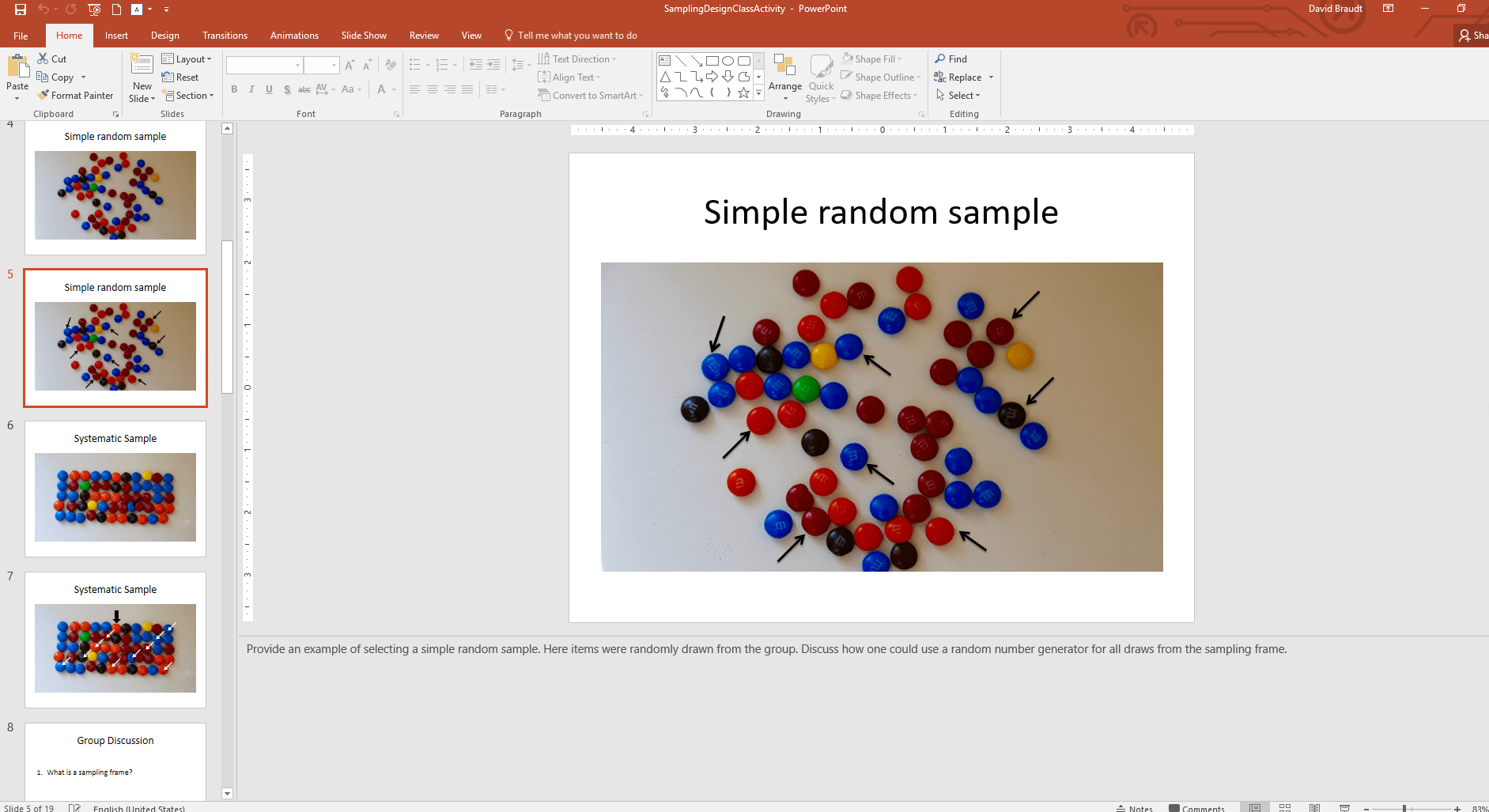Click the Share button
Screen dimensions: 1489x812
point(1473,36)
